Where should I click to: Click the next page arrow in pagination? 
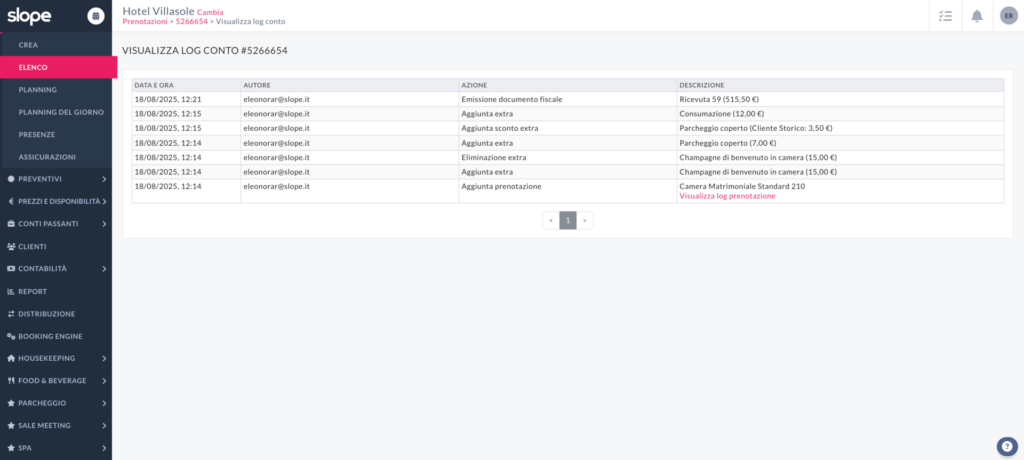tap(585, 220)
